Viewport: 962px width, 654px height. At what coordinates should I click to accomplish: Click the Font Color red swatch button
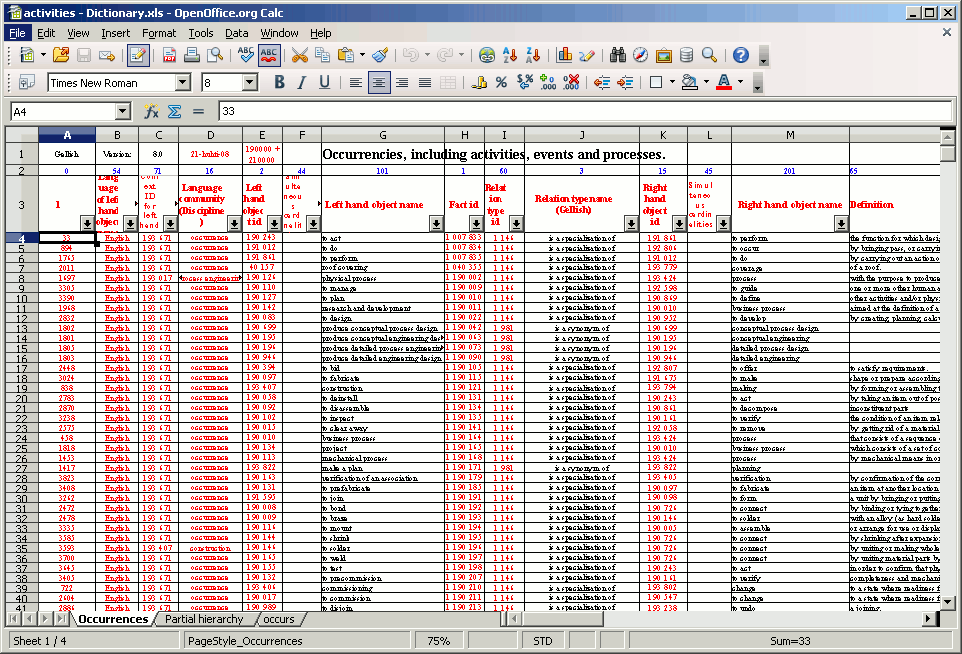pos(724,83)
